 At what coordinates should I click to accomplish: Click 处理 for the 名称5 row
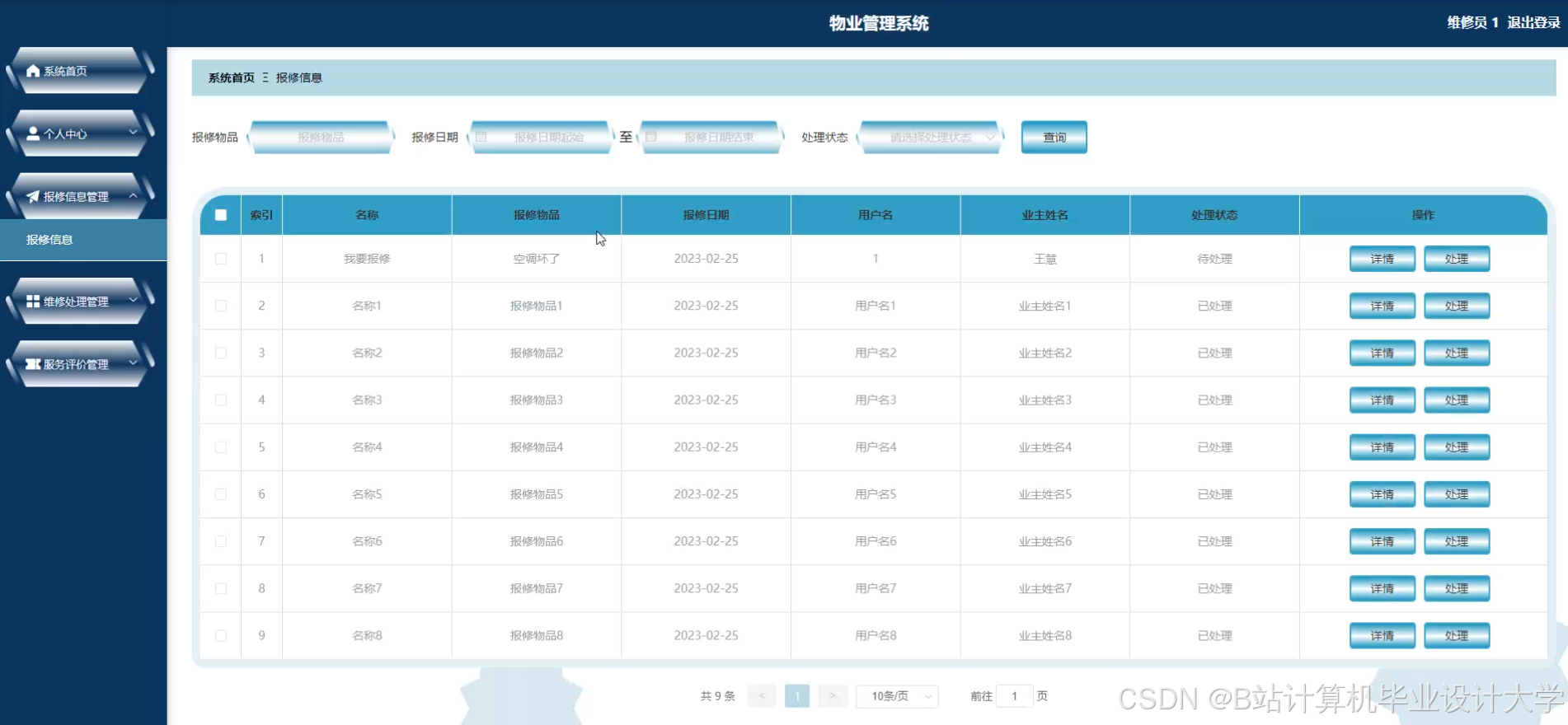1456,494
